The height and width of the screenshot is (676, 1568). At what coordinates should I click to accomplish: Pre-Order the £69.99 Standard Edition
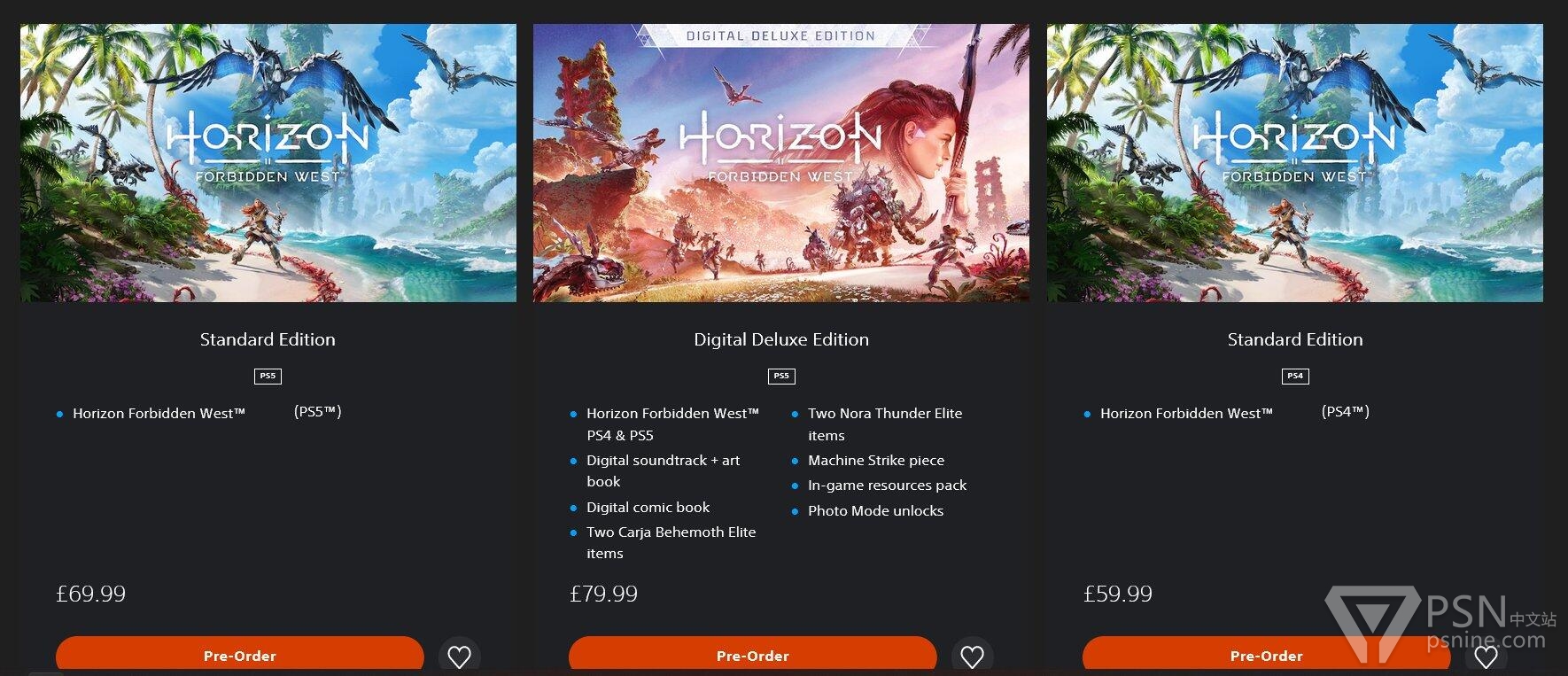pyautogui.click(x=240, y=656)
